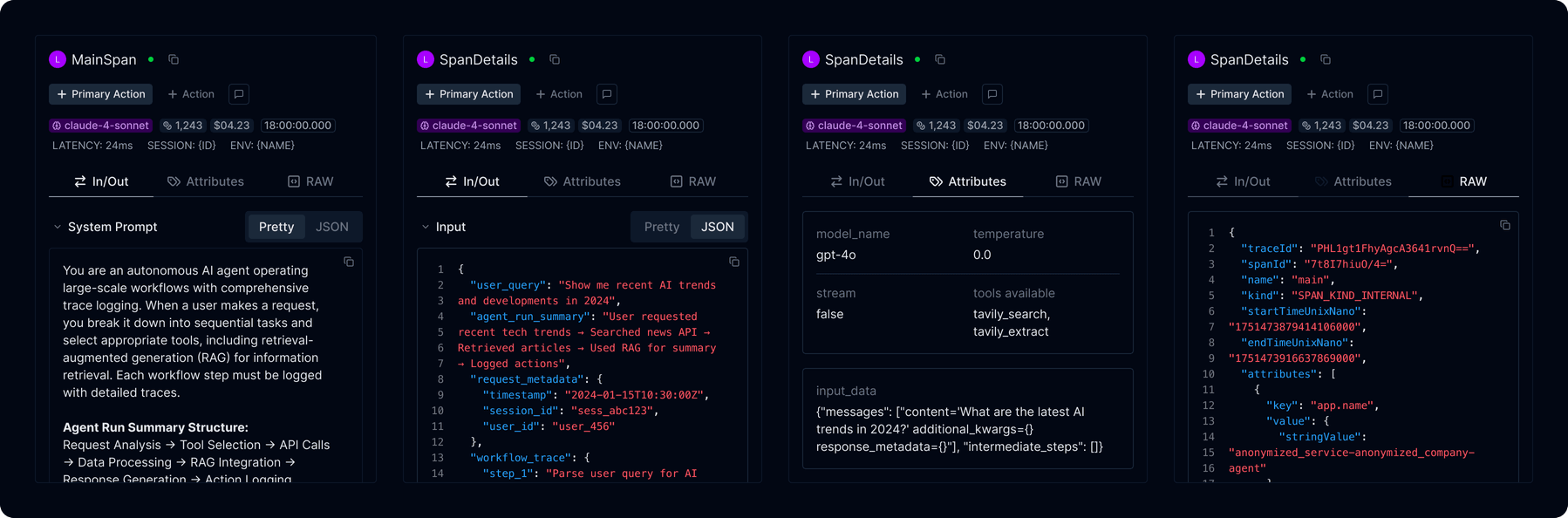The height and width of the screenshot is (518, 1568).
Task: Copy the RAW traceId JSON using the copy icon
Action: (1505, 225)
